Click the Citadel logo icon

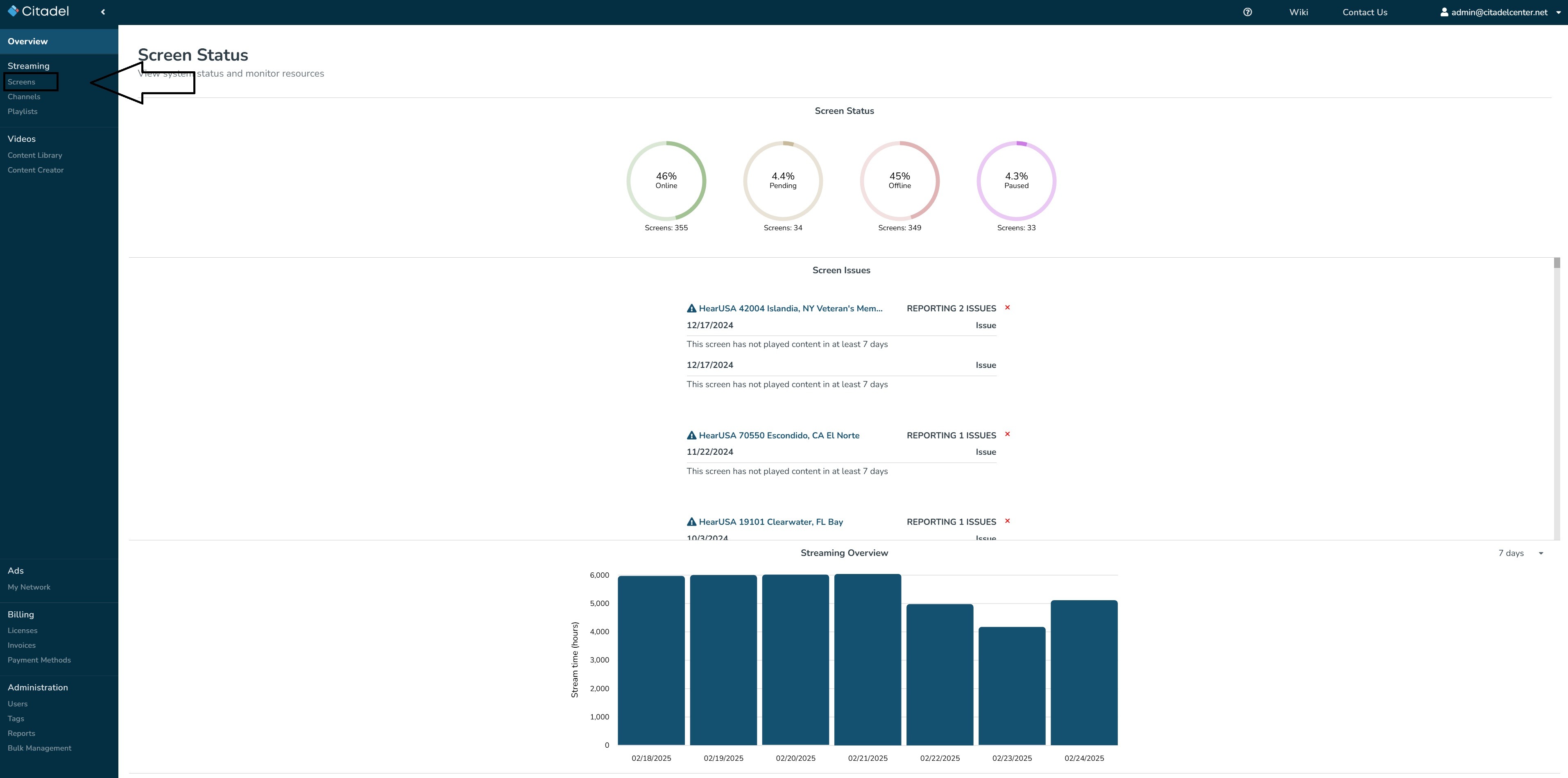13,11
